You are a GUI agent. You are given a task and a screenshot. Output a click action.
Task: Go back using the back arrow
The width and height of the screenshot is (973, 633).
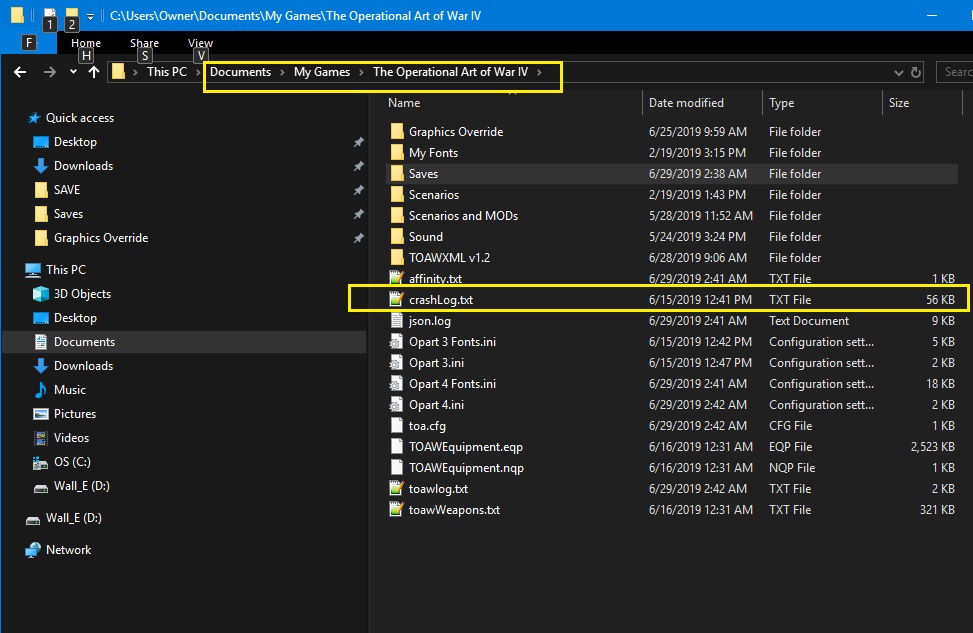pyautogui.click(x=20, y=72)
